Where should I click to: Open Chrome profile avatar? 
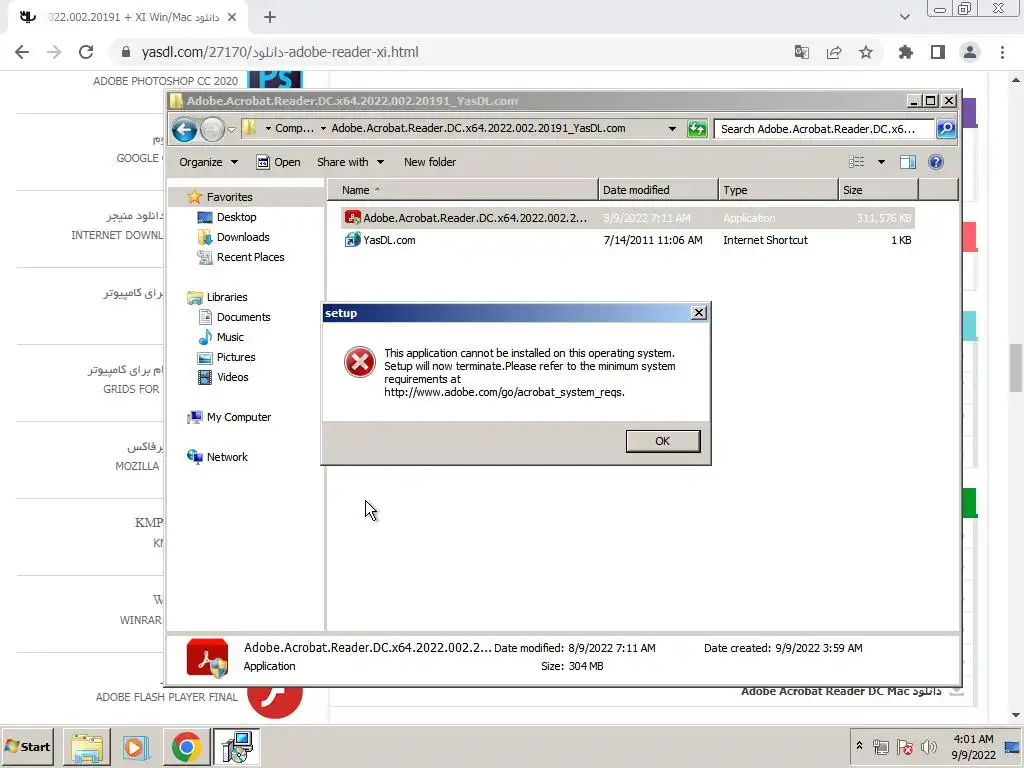[x=969, y=52]
